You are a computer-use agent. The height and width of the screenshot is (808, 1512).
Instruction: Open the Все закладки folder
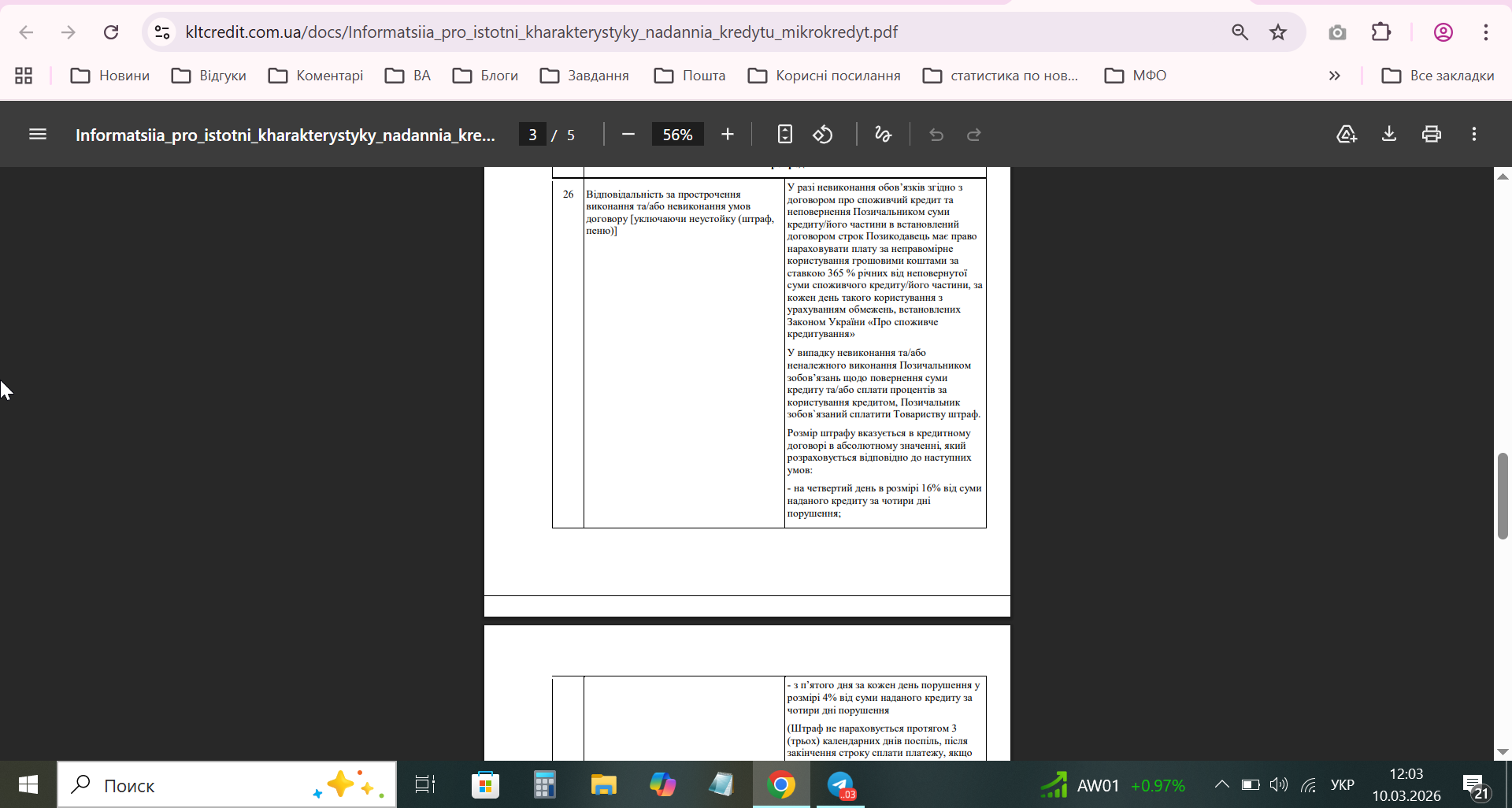(x=1438, y=76)
